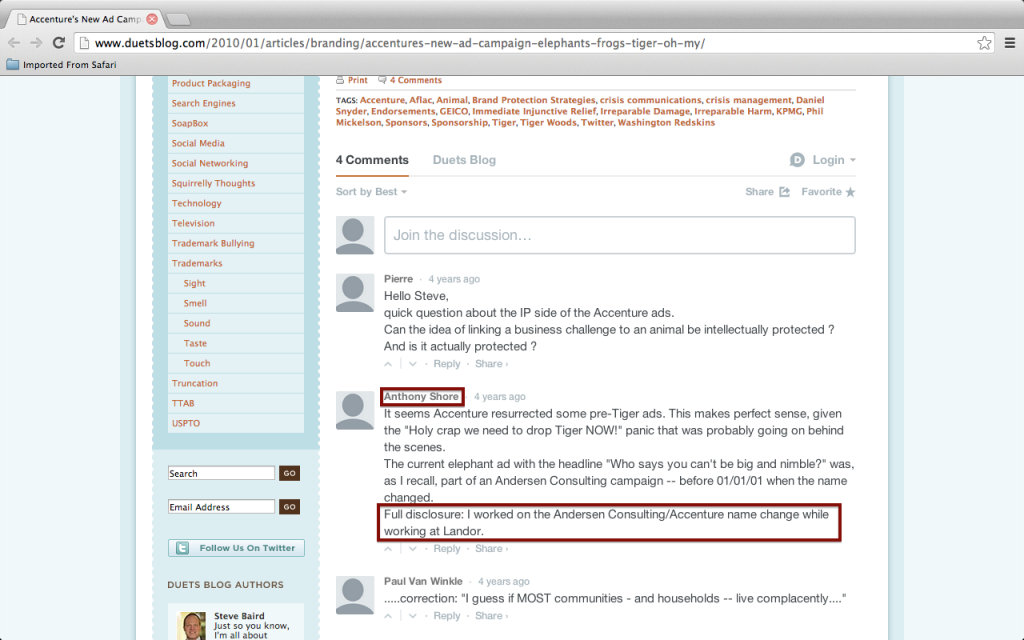
Task: Click the Tiger Woods tag
Action: 547,123
